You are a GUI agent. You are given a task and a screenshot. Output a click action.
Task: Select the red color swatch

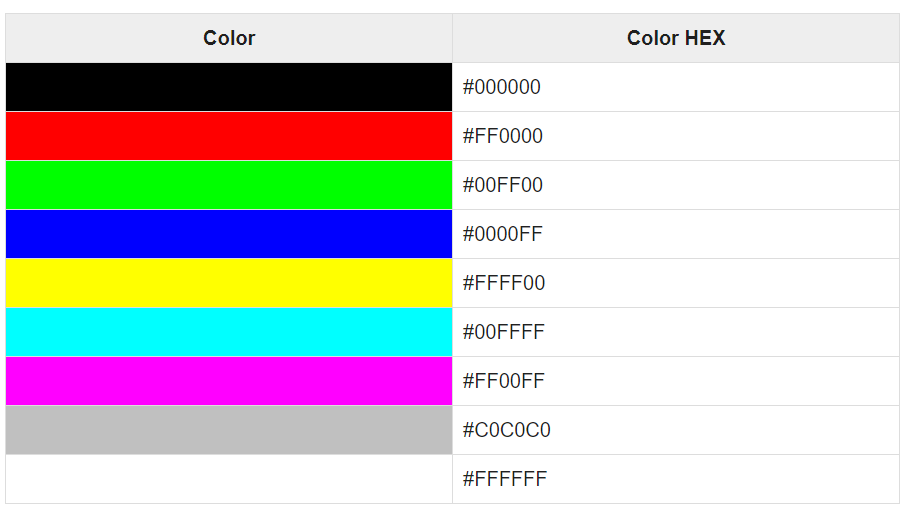coord(229,136)
